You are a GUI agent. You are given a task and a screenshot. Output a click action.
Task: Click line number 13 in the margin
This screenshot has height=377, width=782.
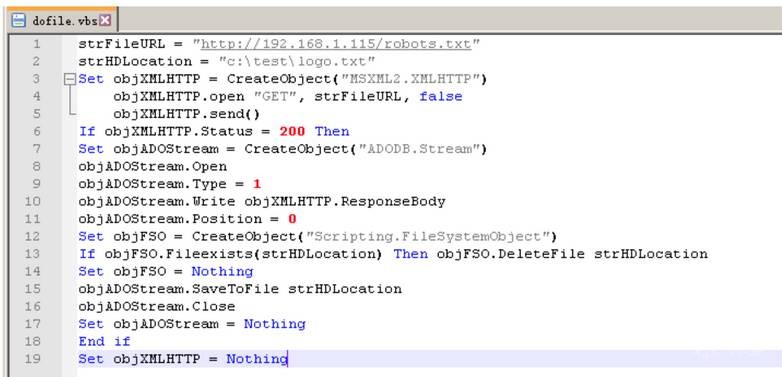coord(32,254)
